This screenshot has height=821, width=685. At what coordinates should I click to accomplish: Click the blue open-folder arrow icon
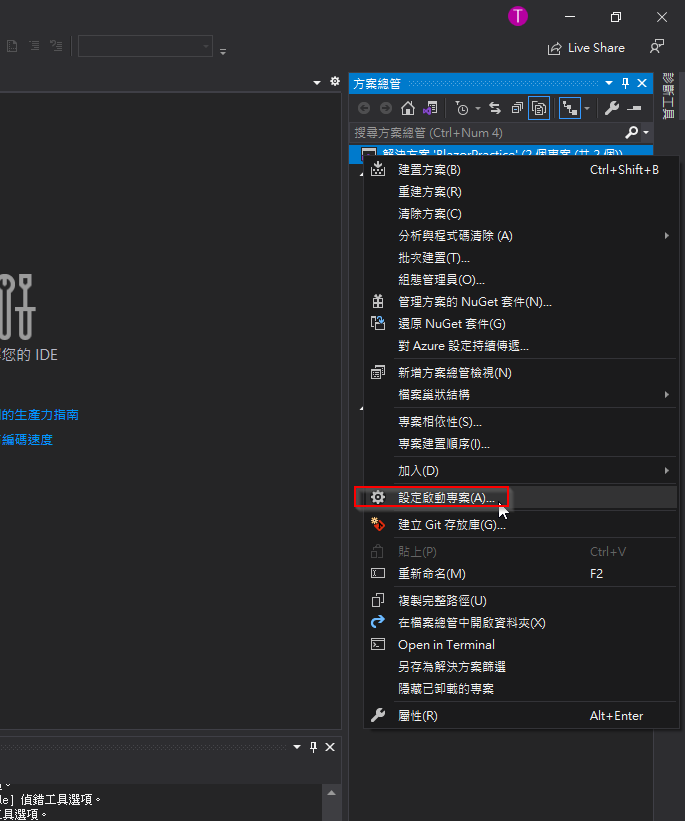point(378,622)
